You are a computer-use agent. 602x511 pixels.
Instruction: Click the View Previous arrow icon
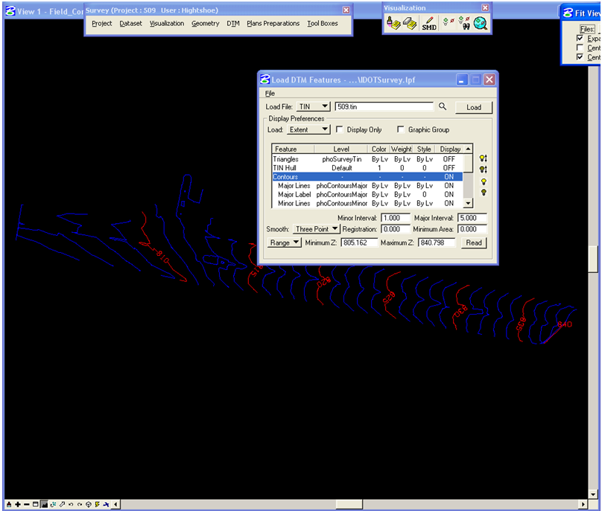[71, 504]
